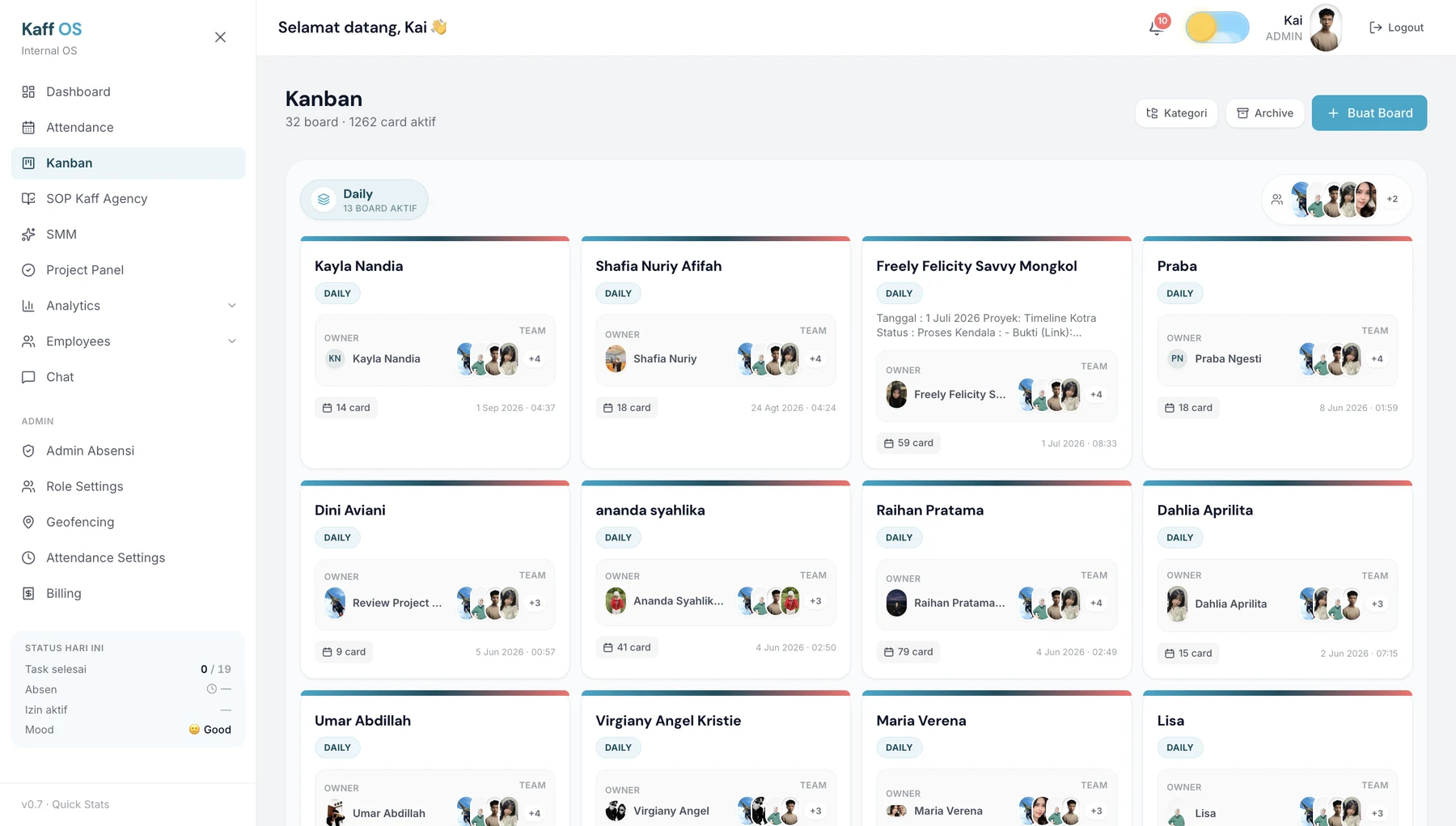1456x826 pixels.
Task: Click the 41 card count chip
Action: click(x=628, y=647)
